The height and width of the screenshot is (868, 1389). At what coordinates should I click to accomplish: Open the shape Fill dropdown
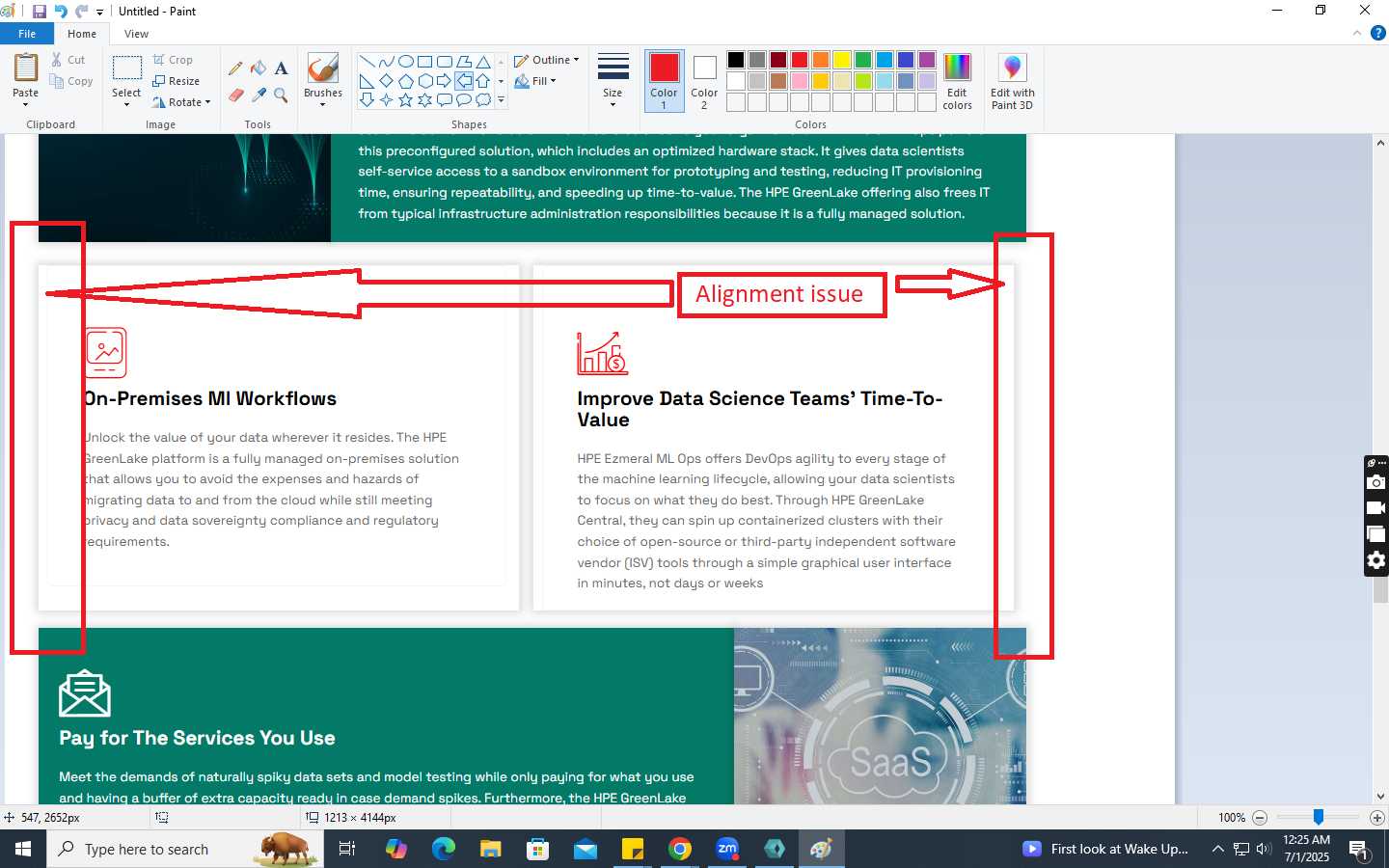[x=535, y=81]
